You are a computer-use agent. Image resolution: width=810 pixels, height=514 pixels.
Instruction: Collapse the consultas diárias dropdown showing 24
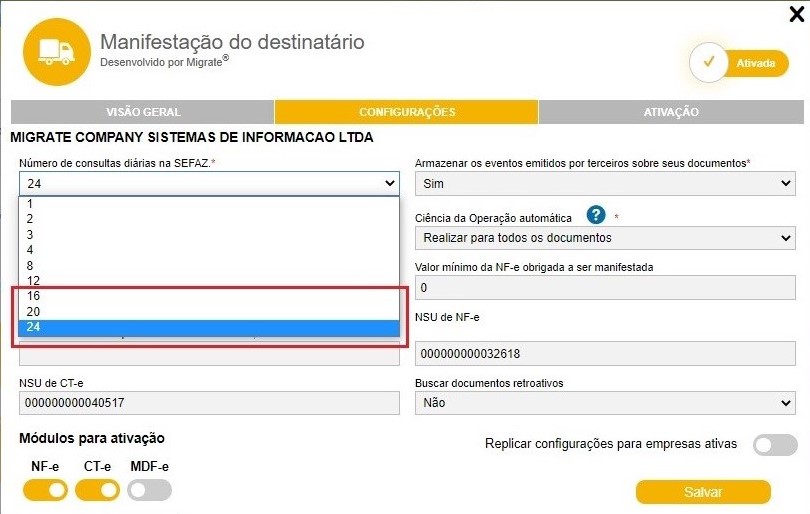(209, 183)
